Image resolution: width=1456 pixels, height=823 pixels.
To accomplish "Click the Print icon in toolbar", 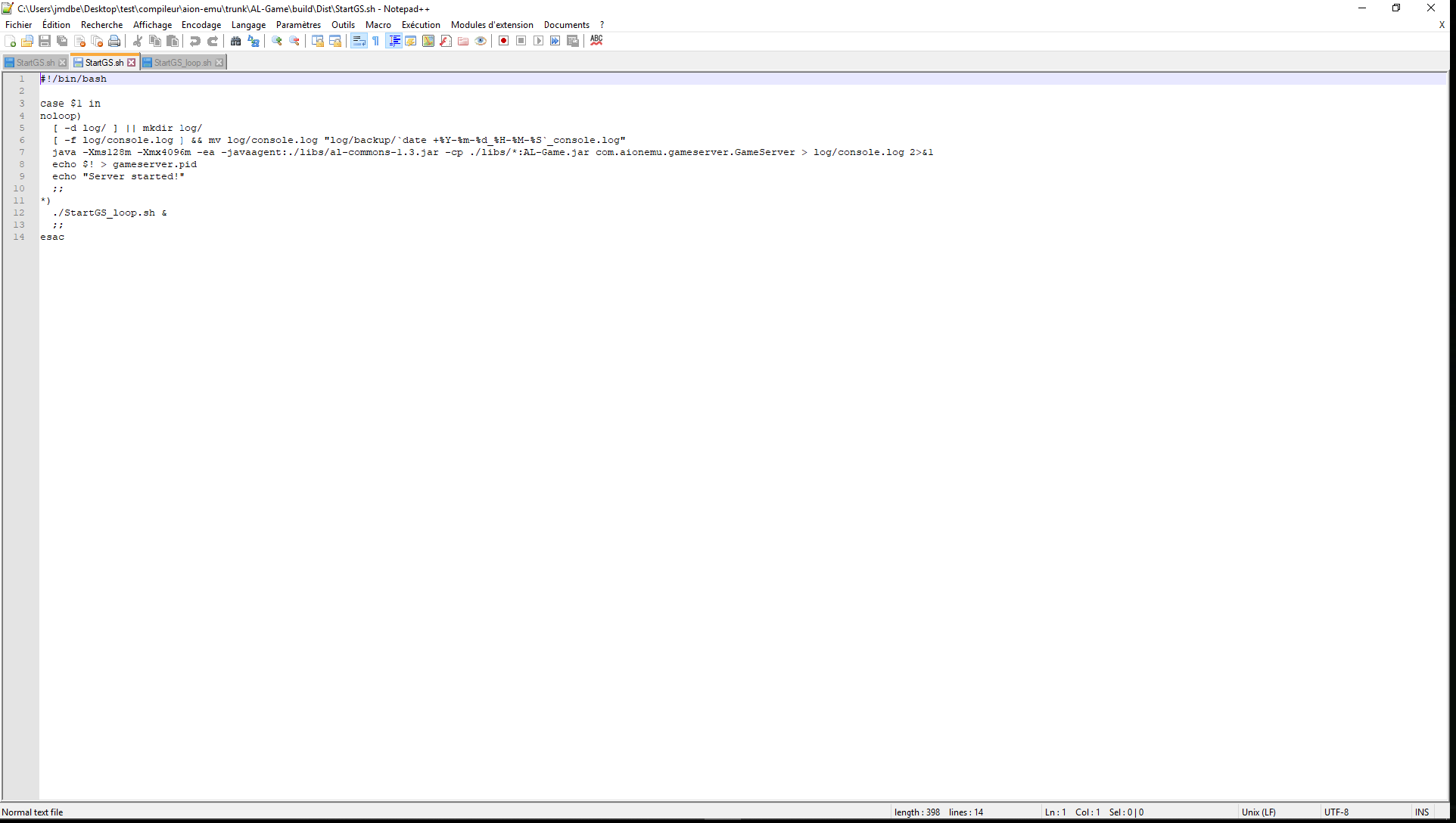I will click(114, 41).
